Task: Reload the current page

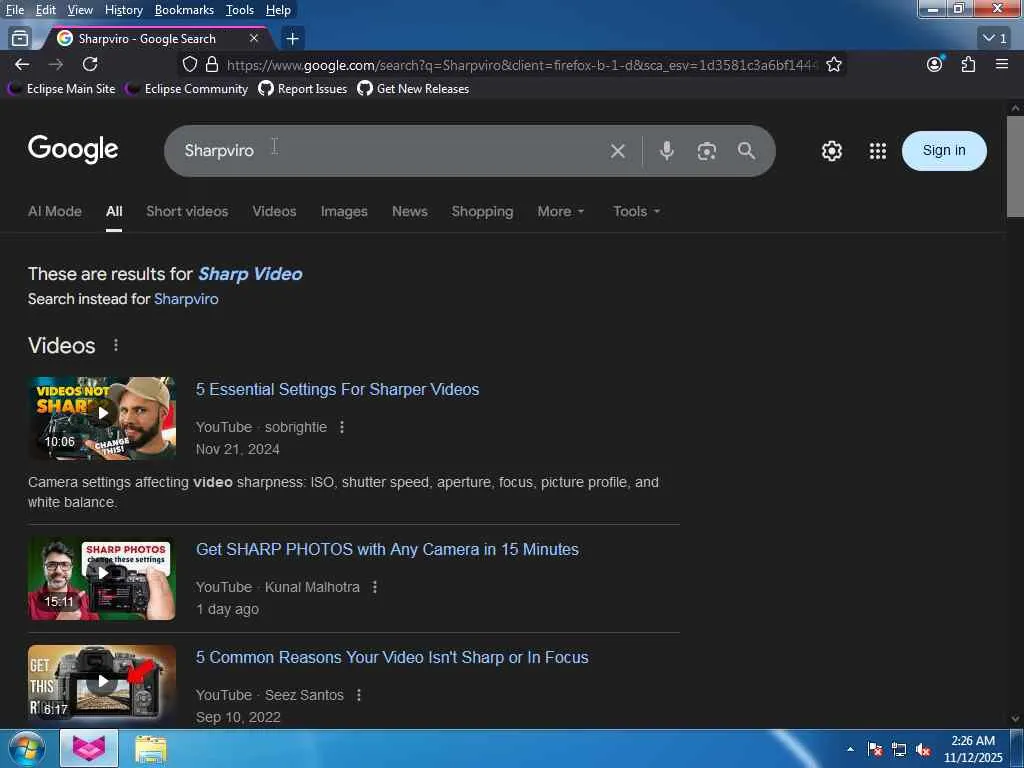Action: click(x=90, y=64)
